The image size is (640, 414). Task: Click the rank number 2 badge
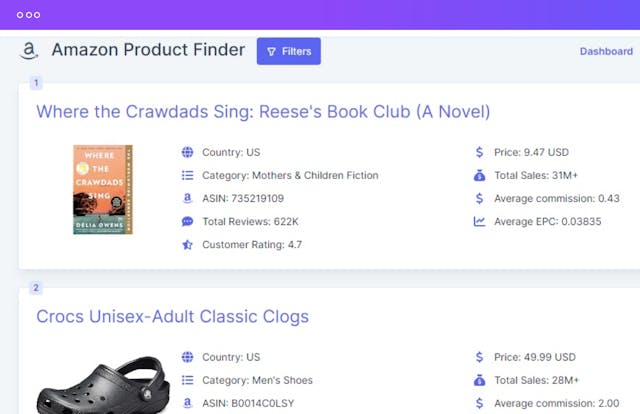pyautogui.click(x=36, y=288)
